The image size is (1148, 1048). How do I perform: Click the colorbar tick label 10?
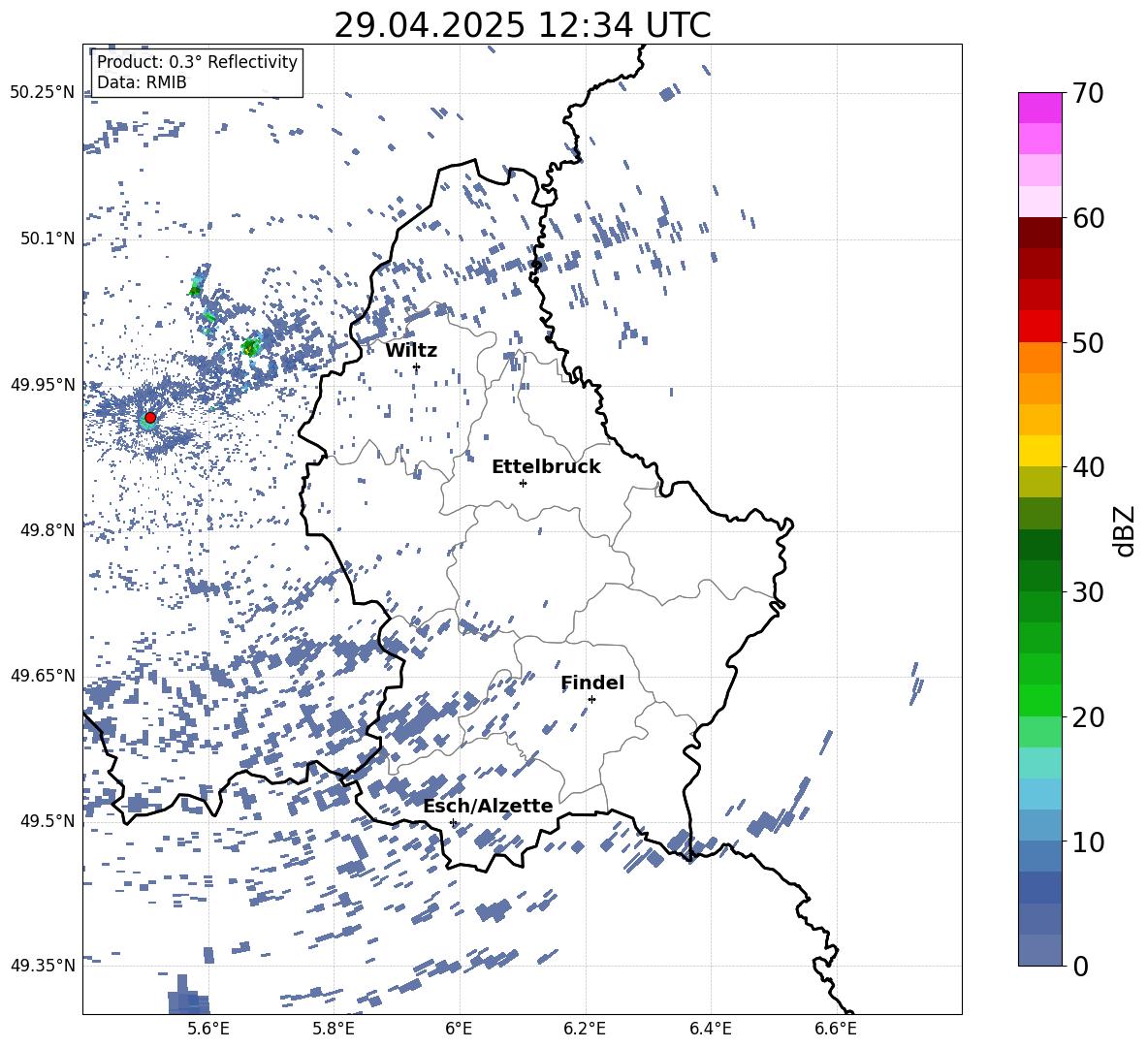1088,842
